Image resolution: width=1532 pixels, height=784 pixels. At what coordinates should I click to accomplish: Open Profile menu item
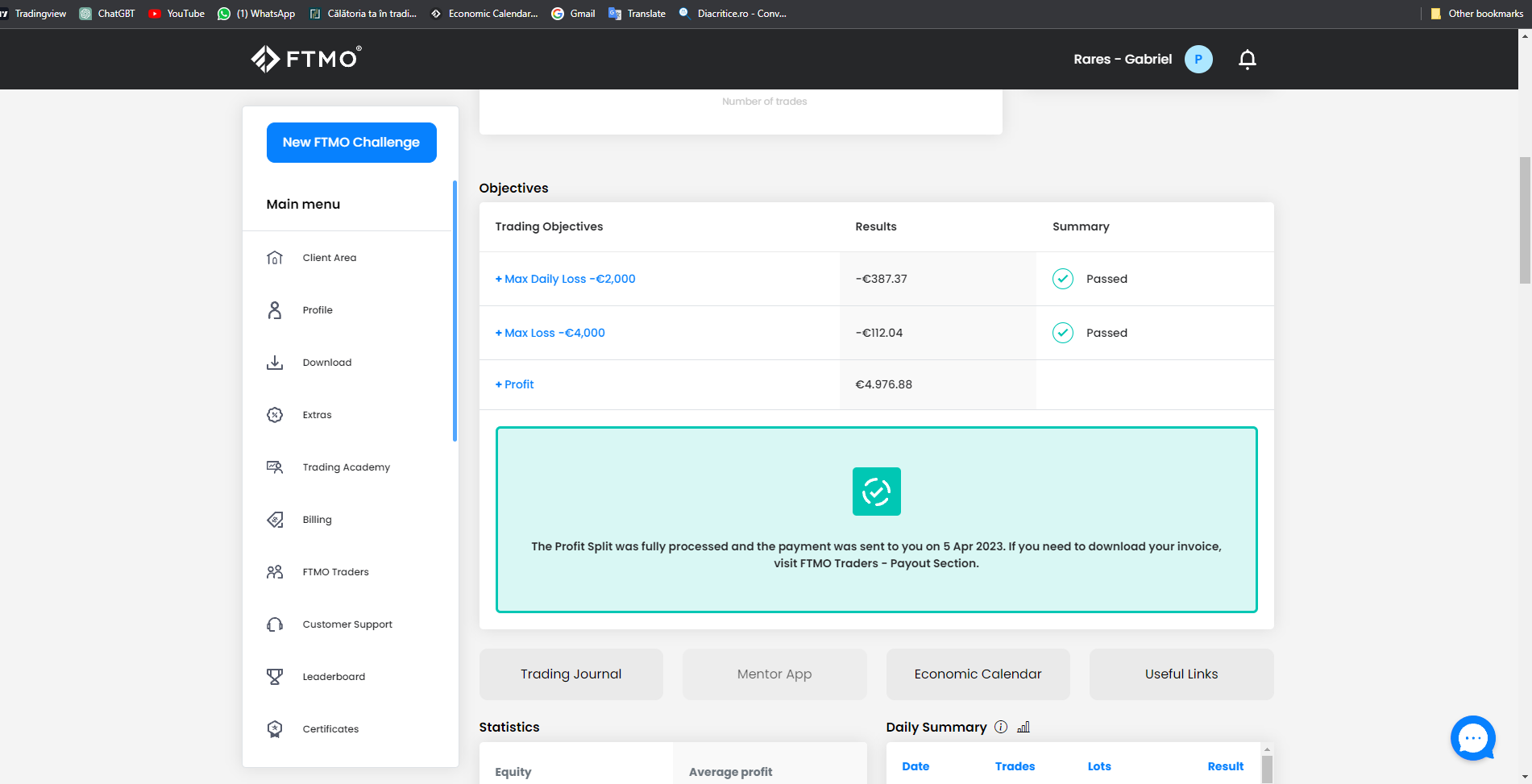click(318, 310)
